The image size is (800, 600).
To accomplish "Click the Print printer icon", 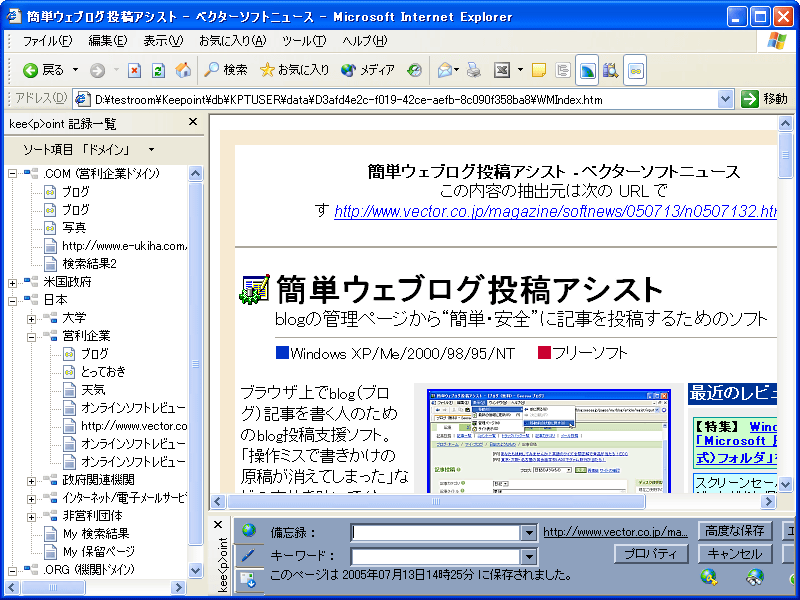I will (x=474, y=70).
